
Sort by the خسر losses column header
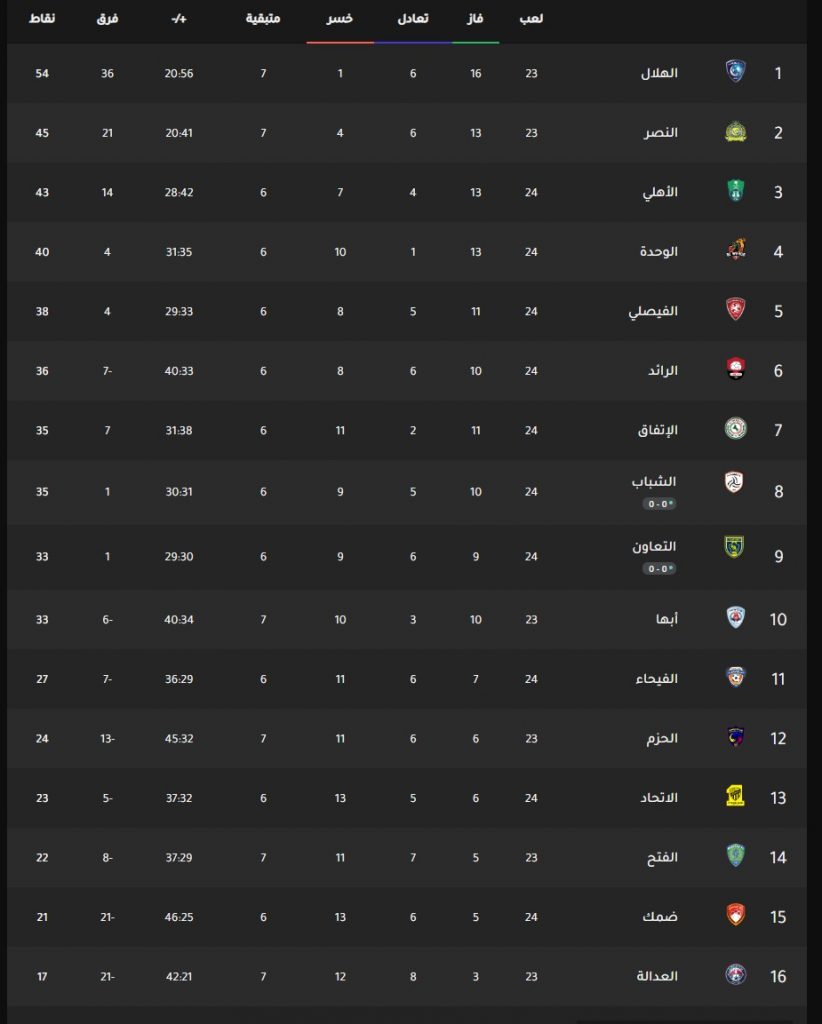coord(340,19)
